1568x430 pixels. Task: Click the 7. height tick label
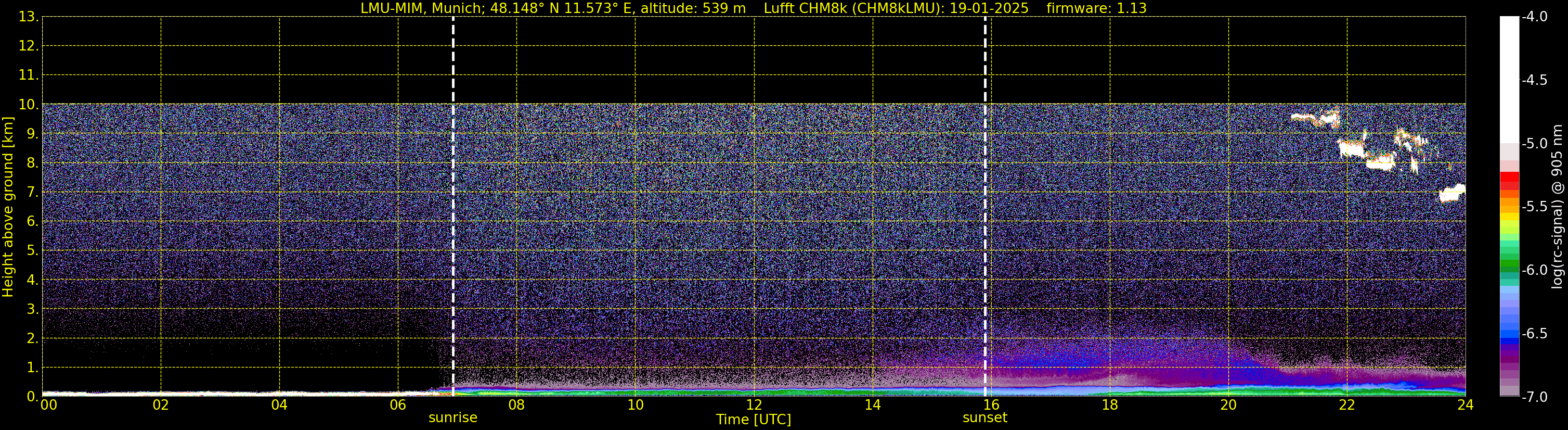32,193
